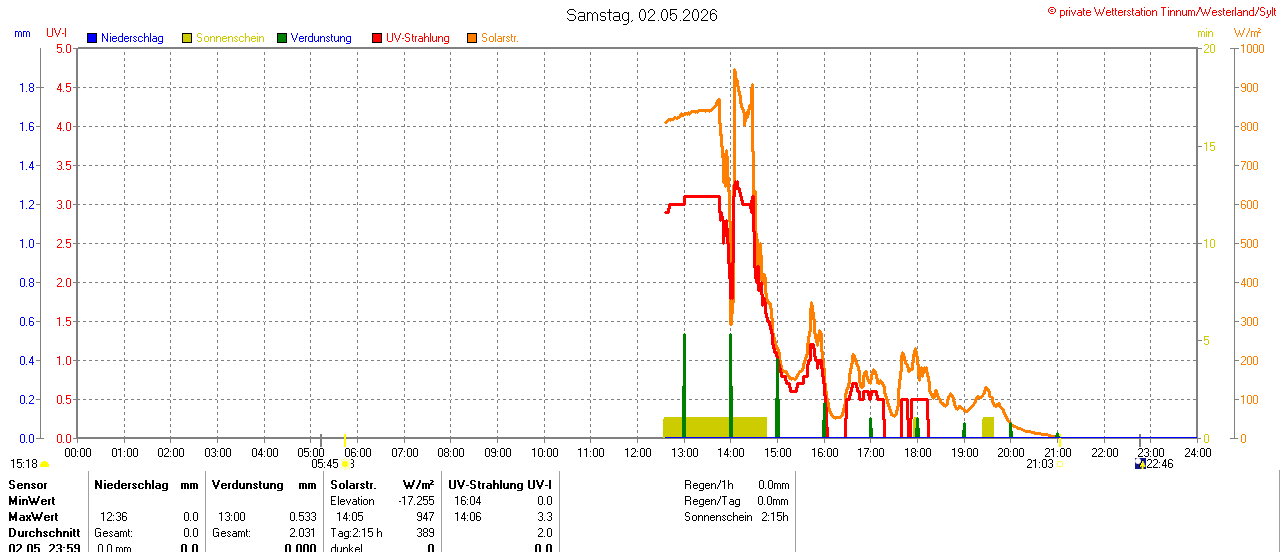Screen dimensions: 1280x552
Task: Click the Elevation value -17.255
Action: click(416, 500)
